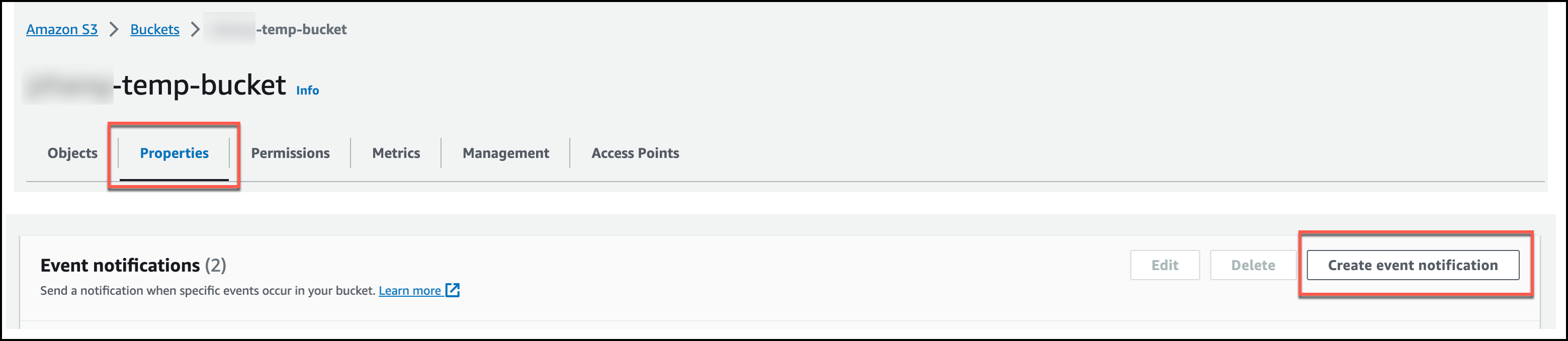The height and width of the screenshot is (341, 1568).
Task: Select the Properties tab
Action: click(x=174, y=153)
